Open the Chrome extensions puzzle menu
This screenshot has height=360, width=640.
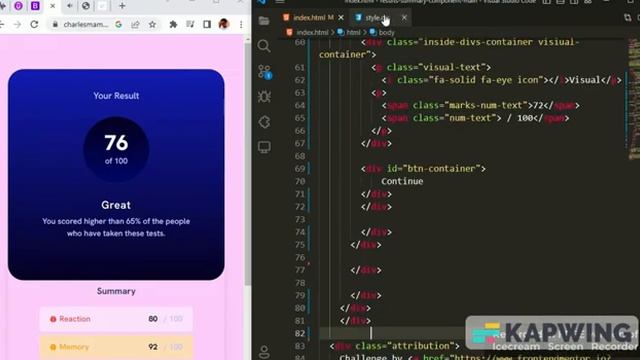point(173,24)
